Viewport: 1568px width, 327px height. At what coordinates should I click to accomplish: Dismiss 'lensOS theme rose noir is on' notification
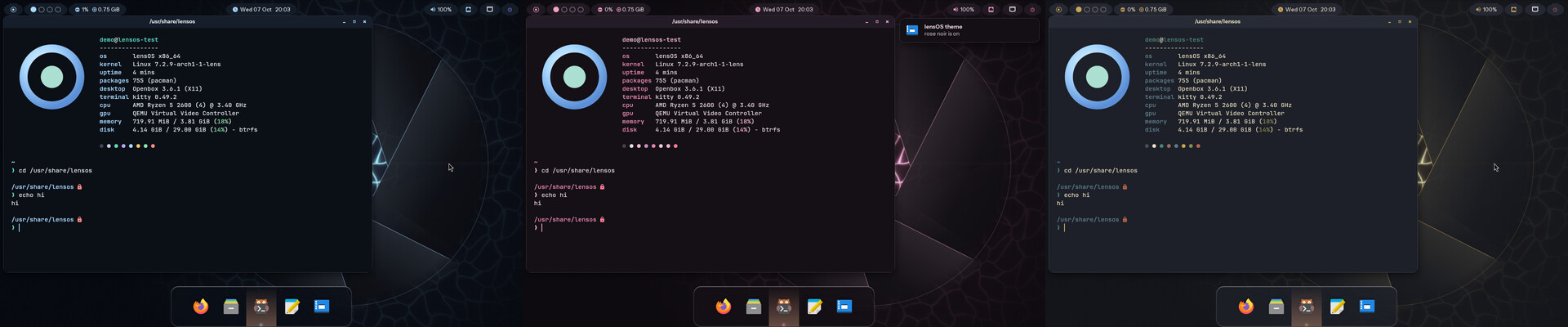point(969,30)
